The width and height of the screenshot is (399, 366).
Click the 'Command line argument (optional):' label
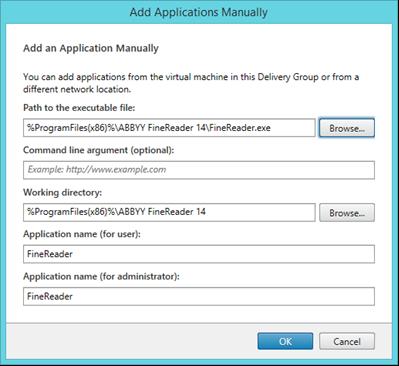tap(99, 150)
